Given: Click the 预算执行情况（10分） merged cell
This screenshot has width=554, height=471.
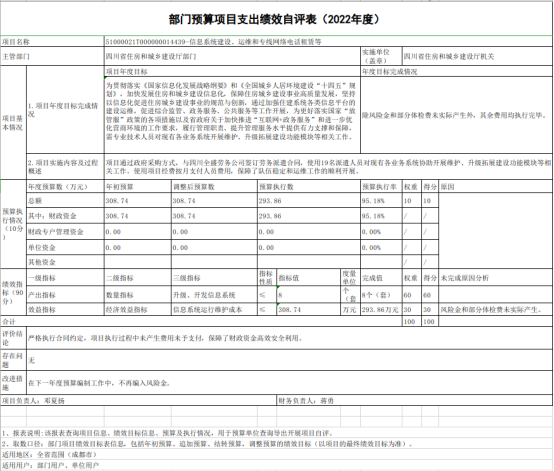Looking at the screenshot, I should [x=13, y=224].
